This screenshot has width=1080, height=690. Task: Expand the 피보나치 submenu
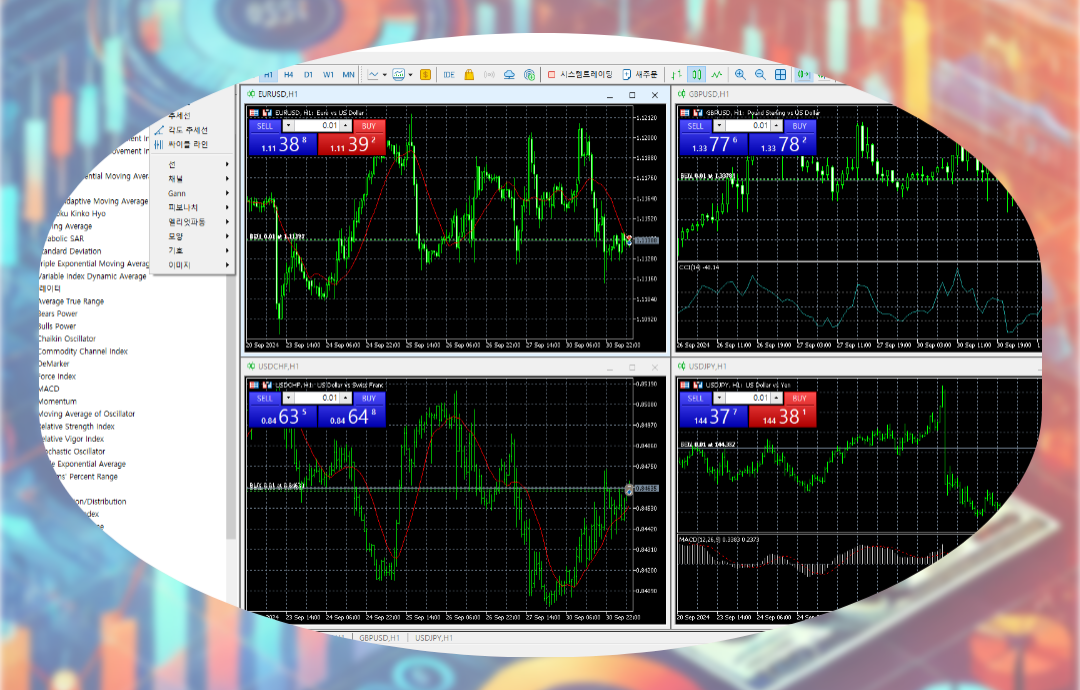coord(194,207)
